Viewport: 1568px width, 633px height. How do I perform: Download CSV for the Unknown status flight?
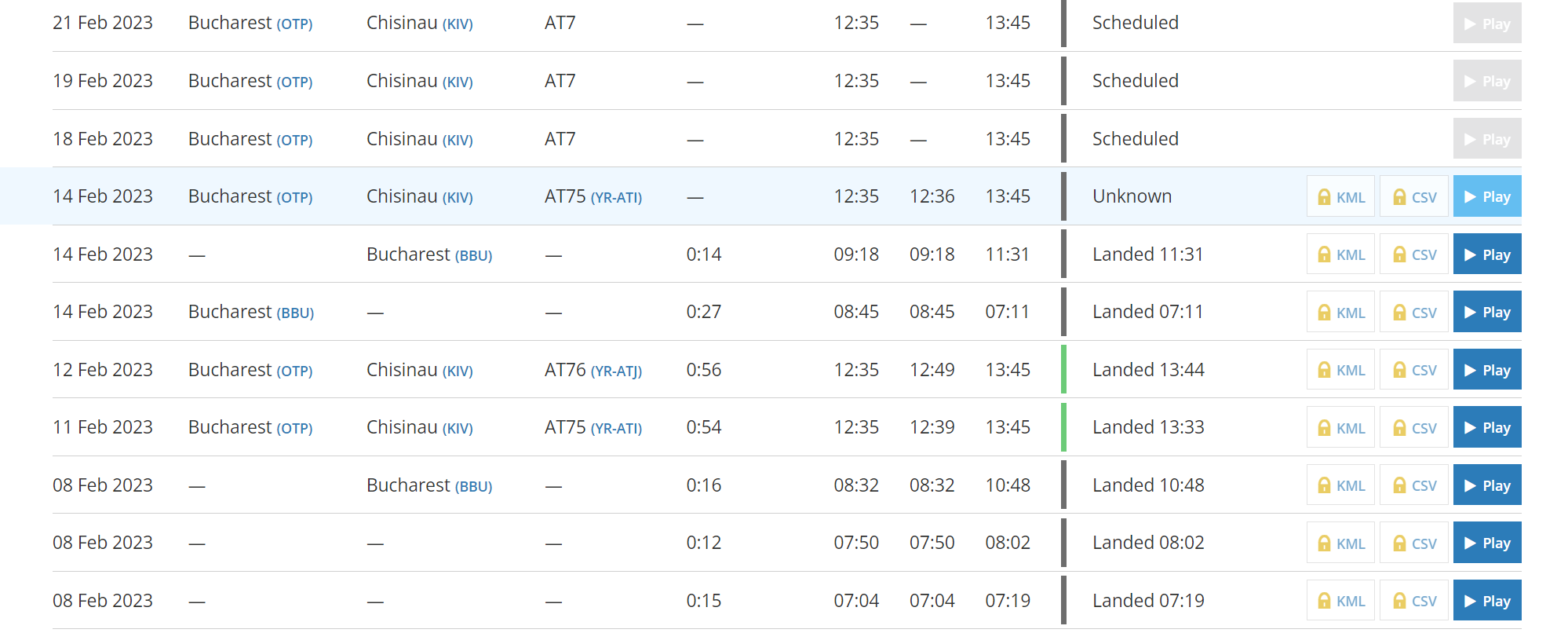tap(1414, 197)
